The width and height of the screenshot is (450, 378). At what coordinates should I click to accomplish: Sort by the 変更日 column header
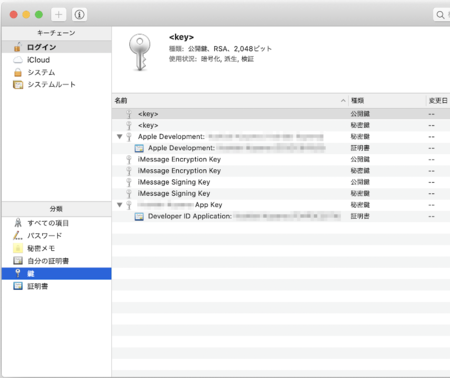pos(438,101)
